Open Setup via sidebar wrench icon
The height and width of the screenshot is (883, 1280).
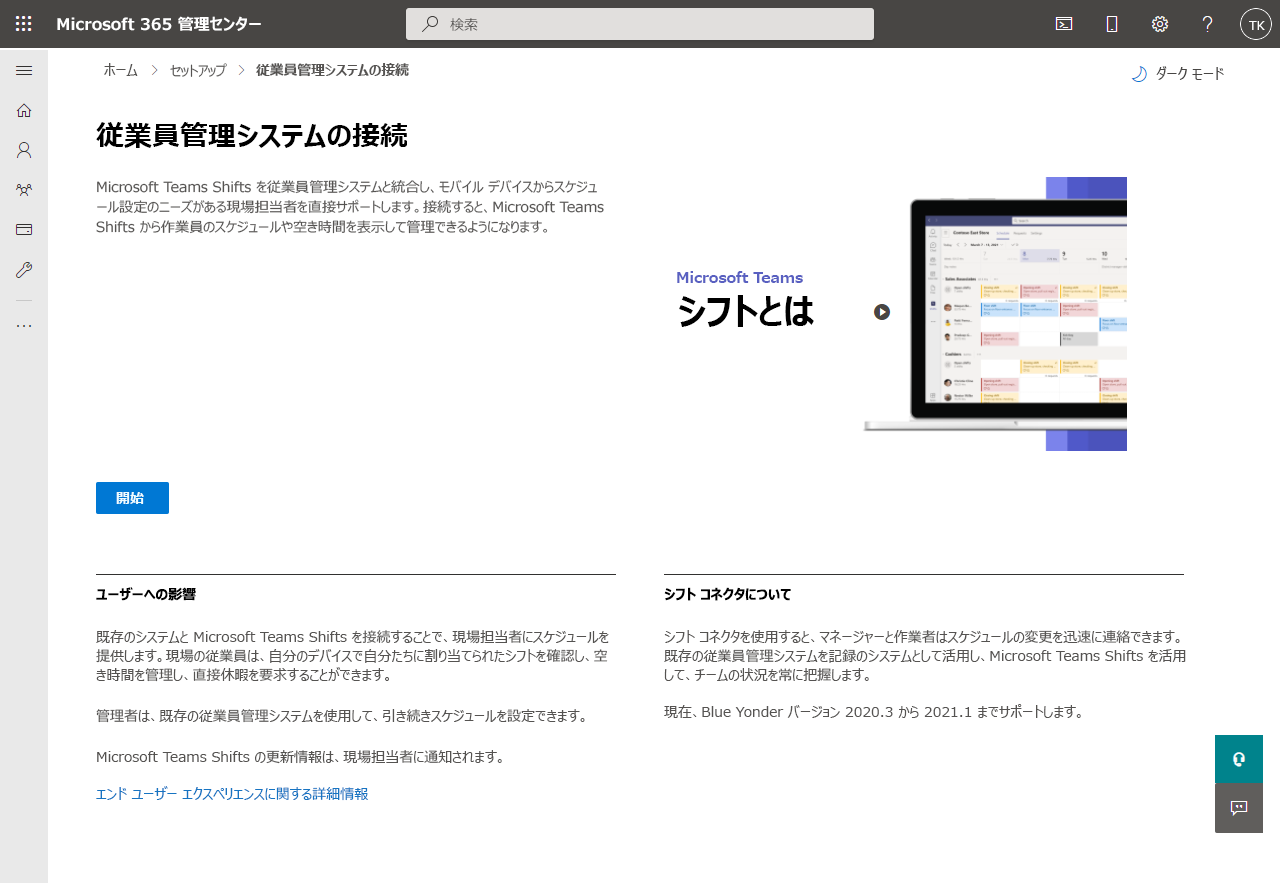(24, 269)
